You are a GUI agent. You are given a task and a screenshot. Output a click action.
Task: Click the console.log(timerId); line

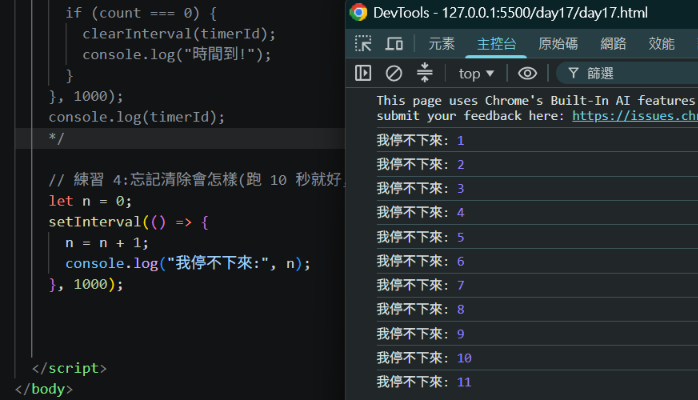137,117
